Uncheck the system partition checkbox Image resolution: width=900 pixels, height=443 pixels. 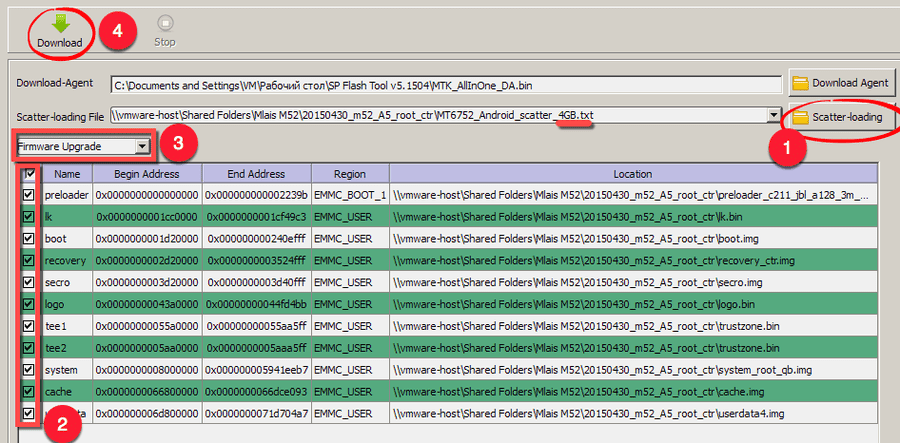coord(28,370)
